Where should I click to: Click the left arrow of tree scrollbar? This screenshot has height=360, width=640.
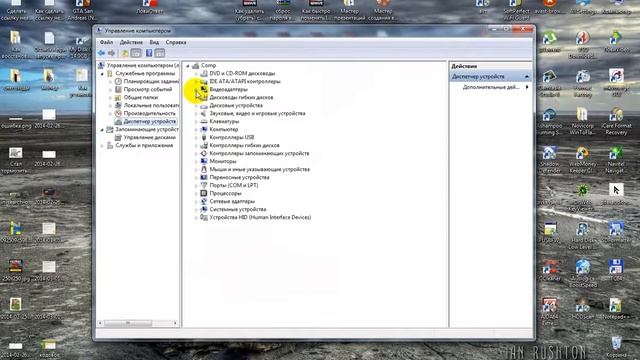pyautogui.click(x=100, y=323)
